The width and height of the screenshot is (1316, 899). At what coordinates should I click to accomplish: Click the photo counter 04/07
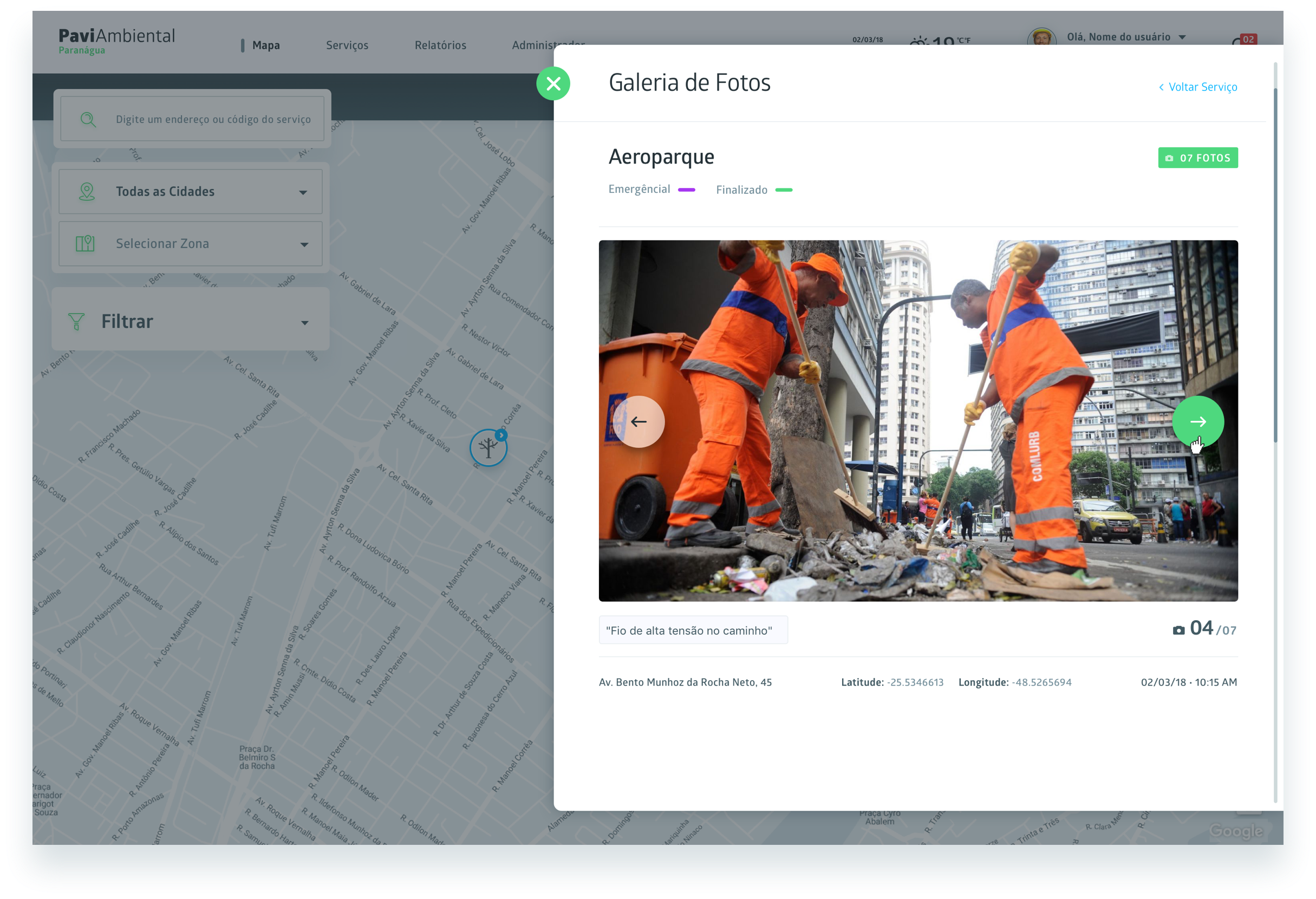(x=1204, y=628)
